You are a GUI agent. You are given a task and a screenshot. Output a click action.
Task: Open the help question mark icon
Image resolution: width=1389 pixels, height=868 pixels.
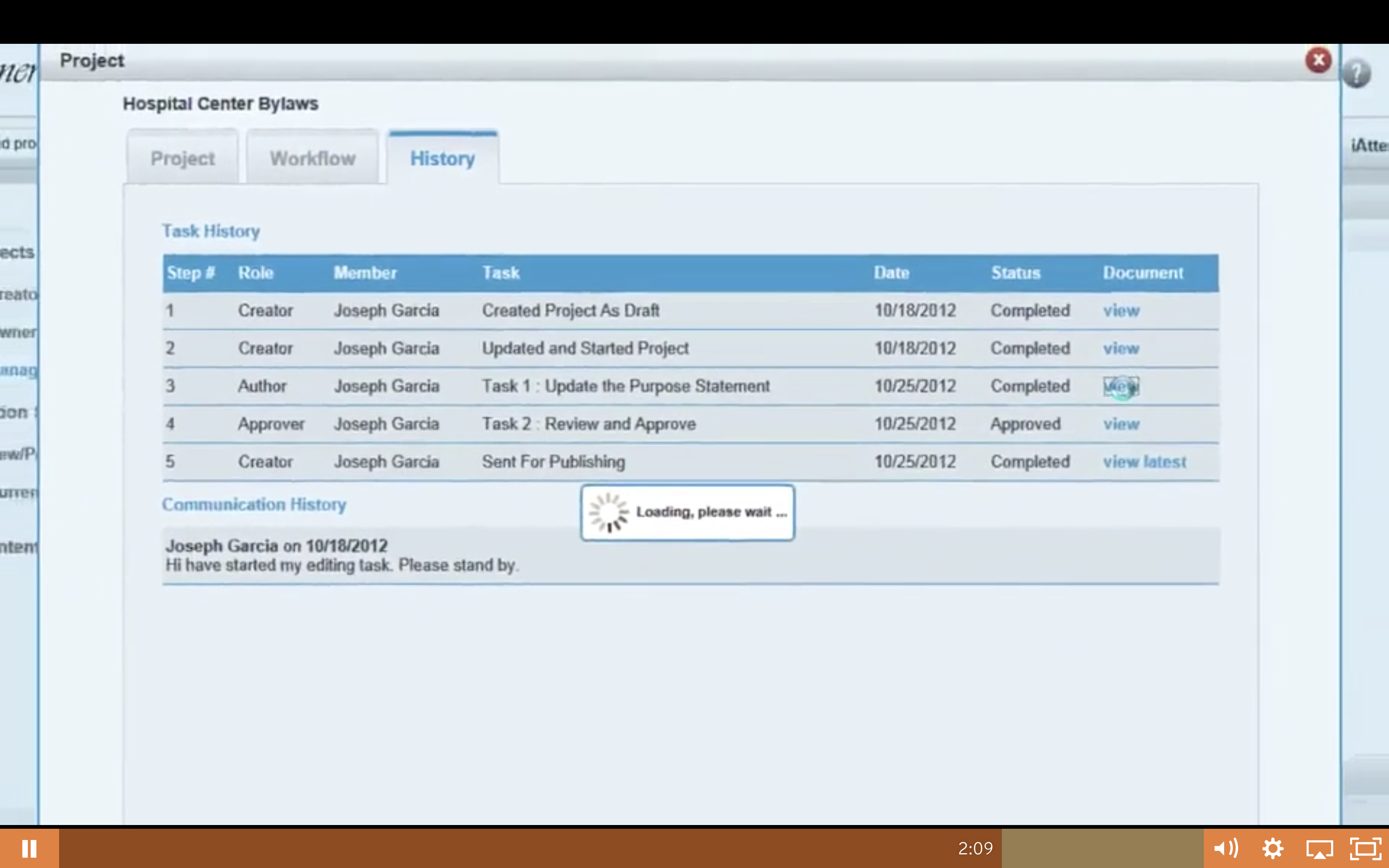1357,74
